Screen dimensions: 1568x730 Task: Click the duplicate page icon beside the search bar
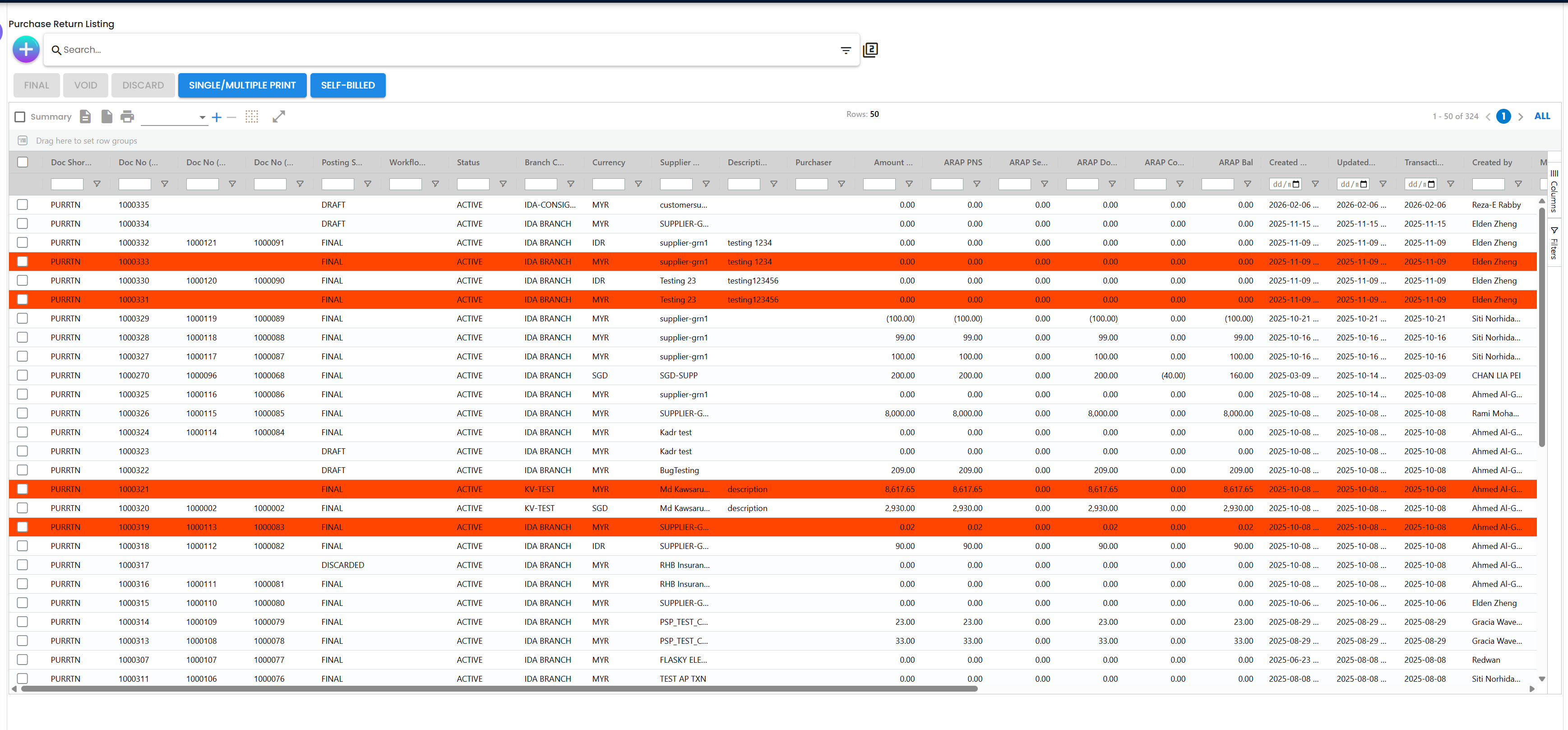point(870,49)
